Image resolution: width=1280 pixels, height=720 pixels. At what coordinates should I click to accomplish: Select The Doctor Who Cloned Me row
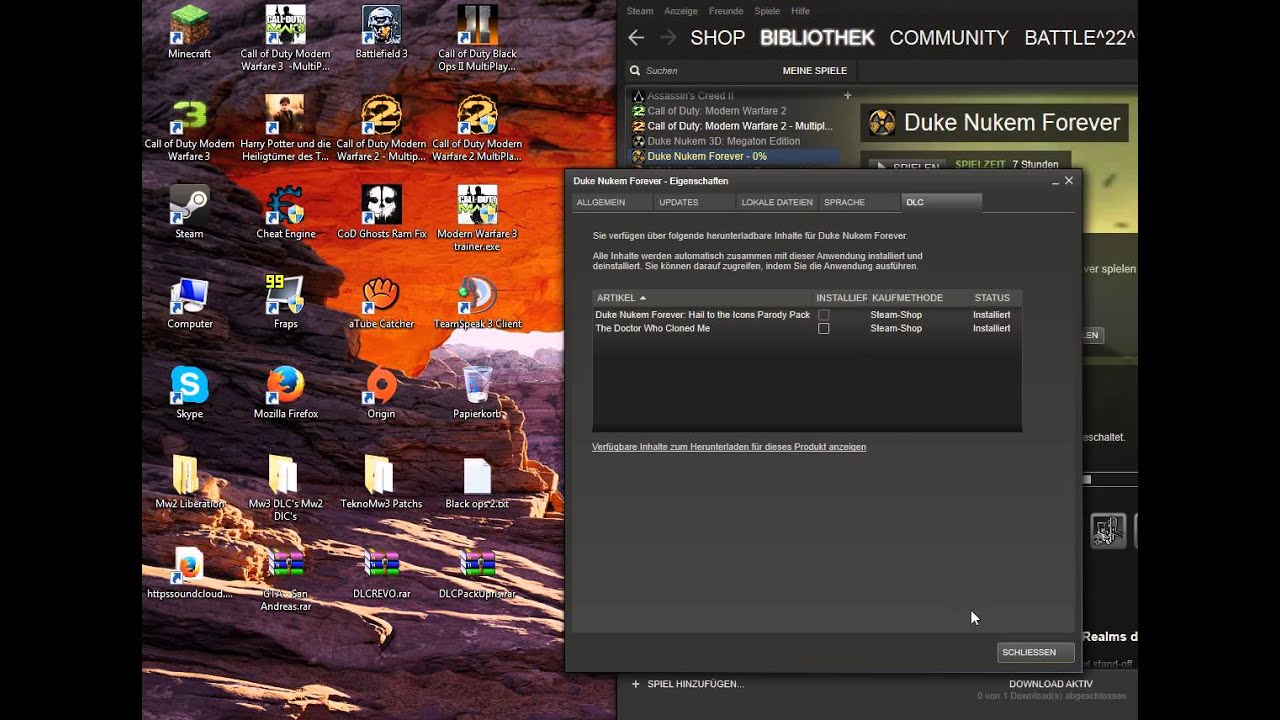click(x=806, y=328)
